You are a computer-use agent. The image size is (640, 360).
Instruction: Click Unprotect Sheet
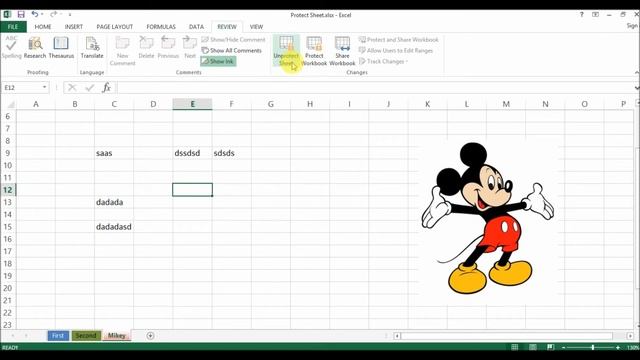[286, 51]
